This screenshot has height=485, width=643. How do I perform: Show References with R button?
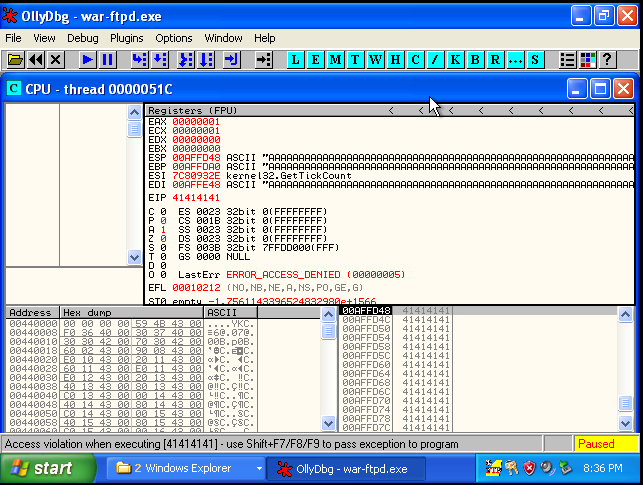(x=495, y=60)
